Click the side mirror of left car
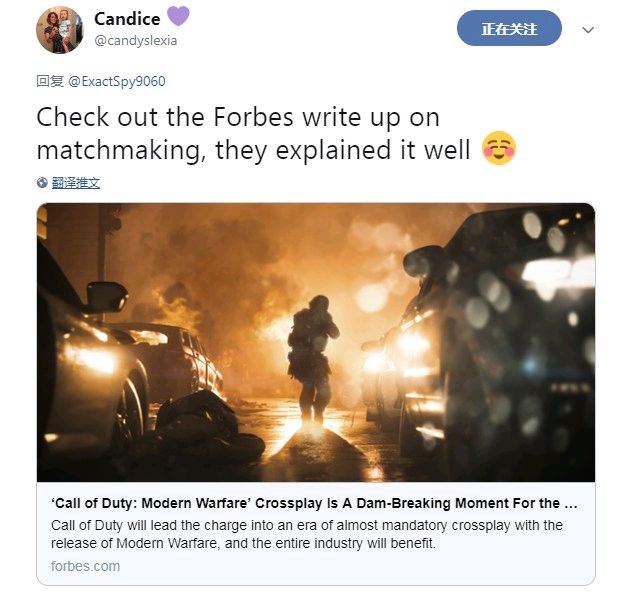This screenshot has width=627, height=594. coord(106,297)
